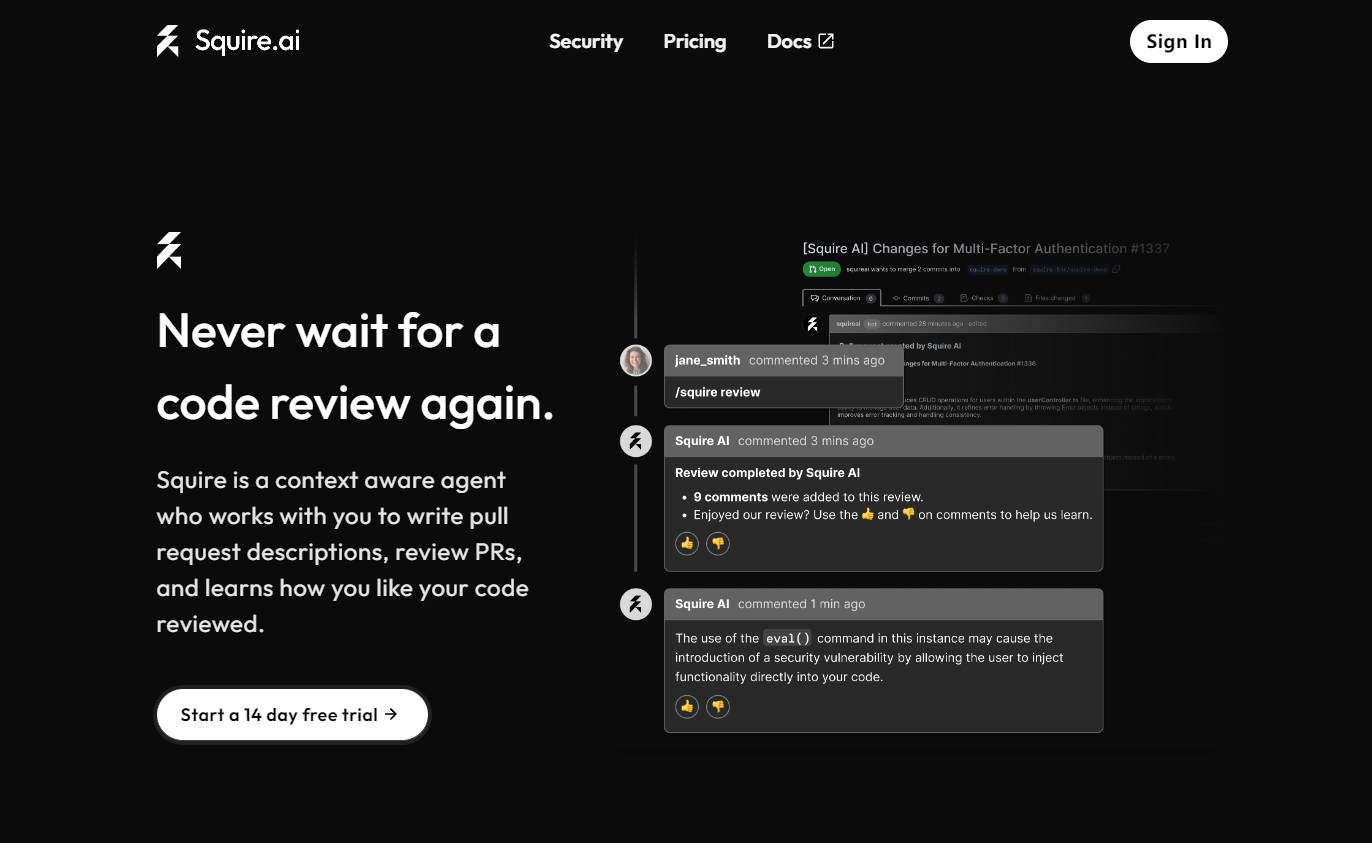This screenshot has height=843, width=1372.
Task: Click Squire AI avatar beside eval() comment
Action: coord(636,604)
